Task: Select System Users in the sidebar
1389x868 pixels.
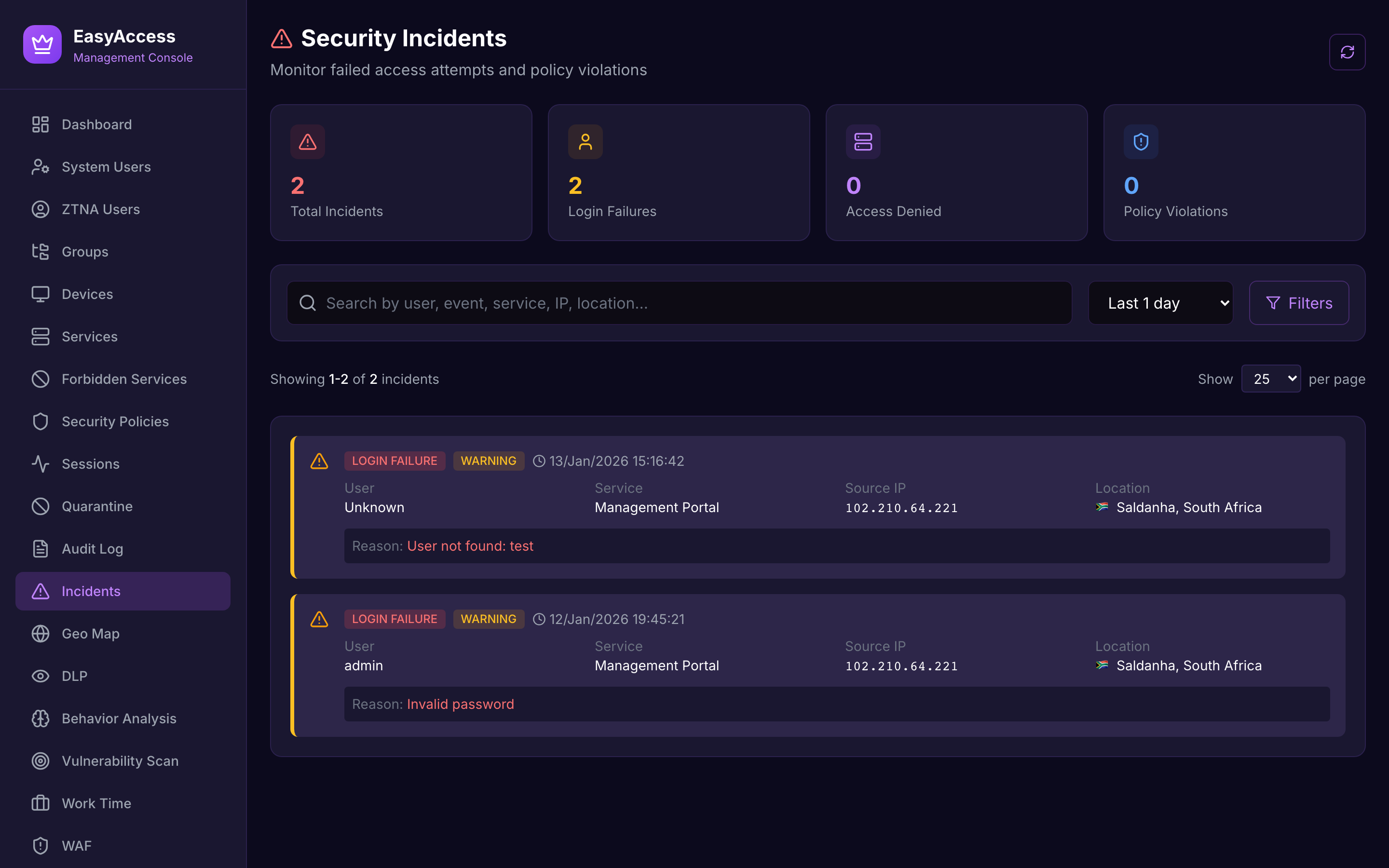Action: click(106, 166)
